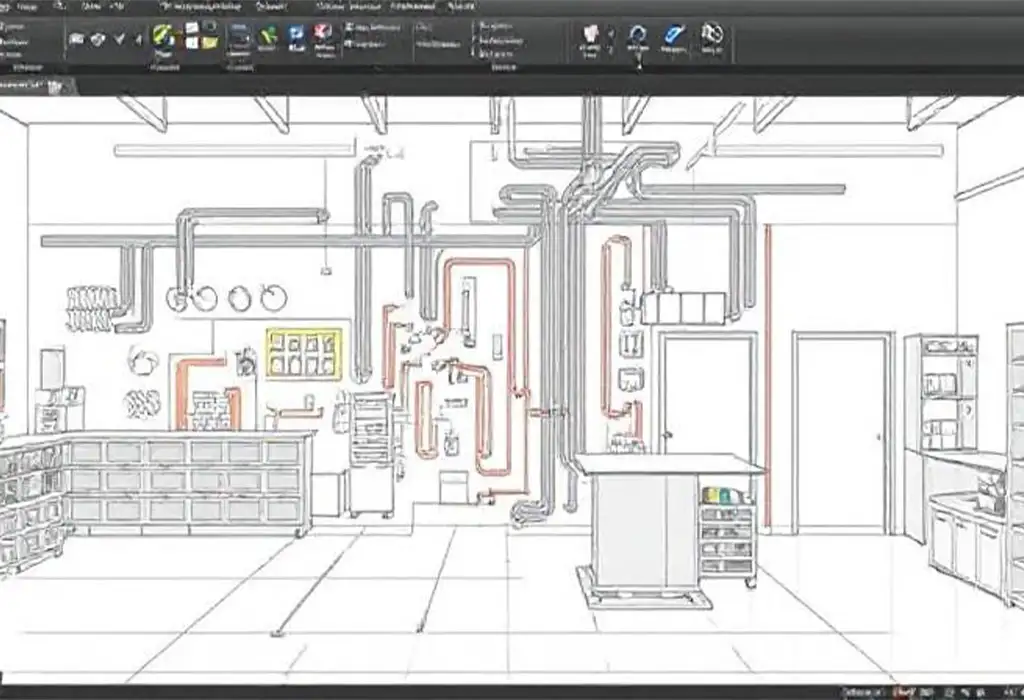This screenshot has height=700, width=1024.
Task: Click the blue checkmark pen icon
Action: [x=673, y=35]
